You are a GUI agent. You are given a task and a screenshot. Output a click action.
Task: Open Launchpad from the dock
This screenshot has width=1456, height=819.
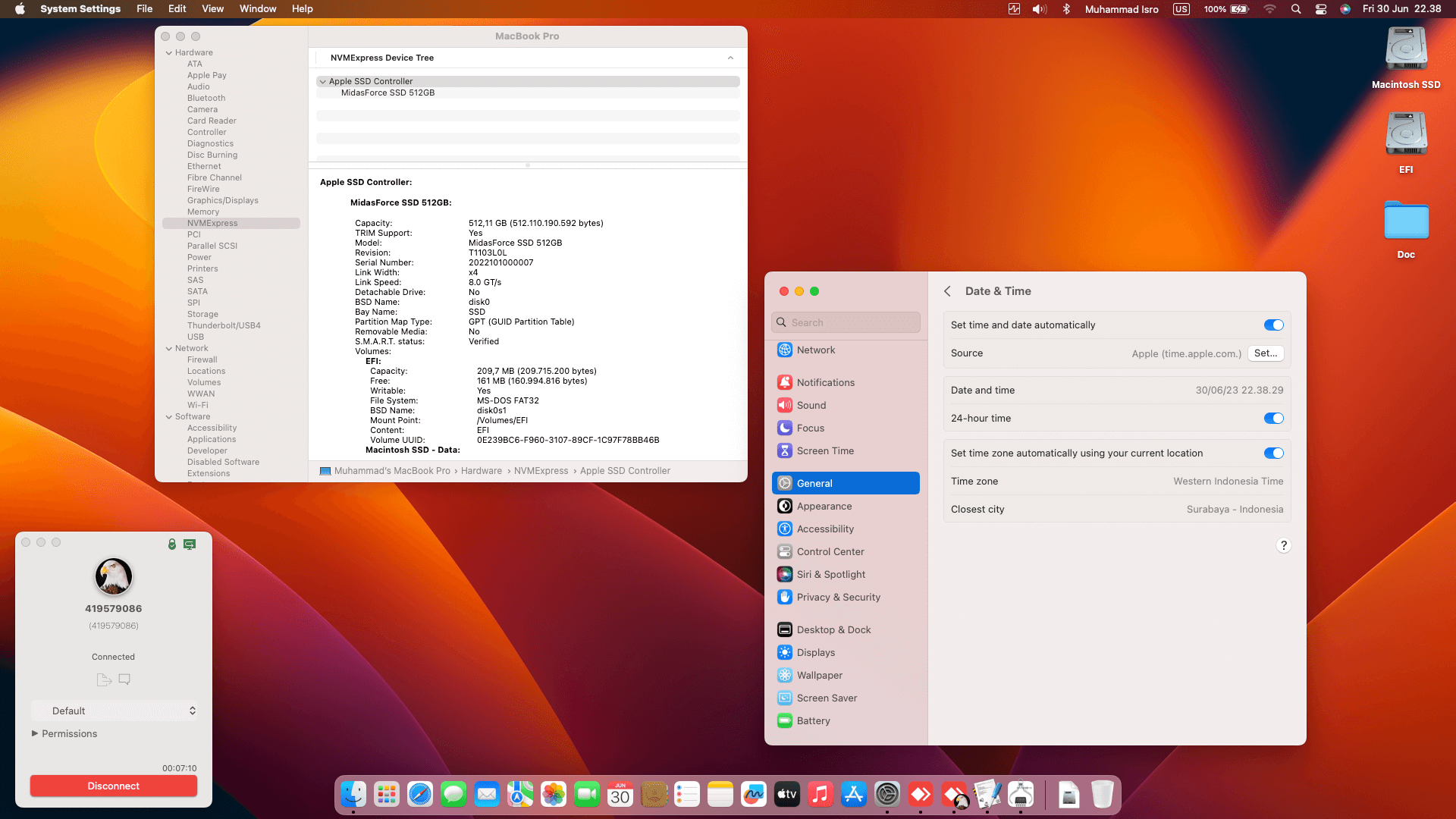387,794
